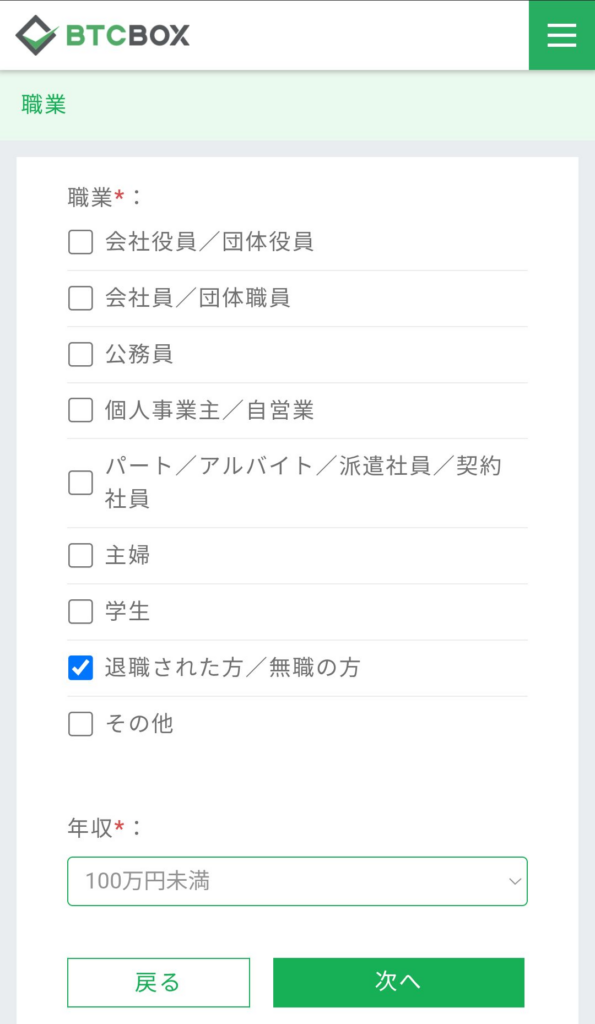
Task: Uncheck 退職された方／無職の方 checkbox
Action: point(80,667)
